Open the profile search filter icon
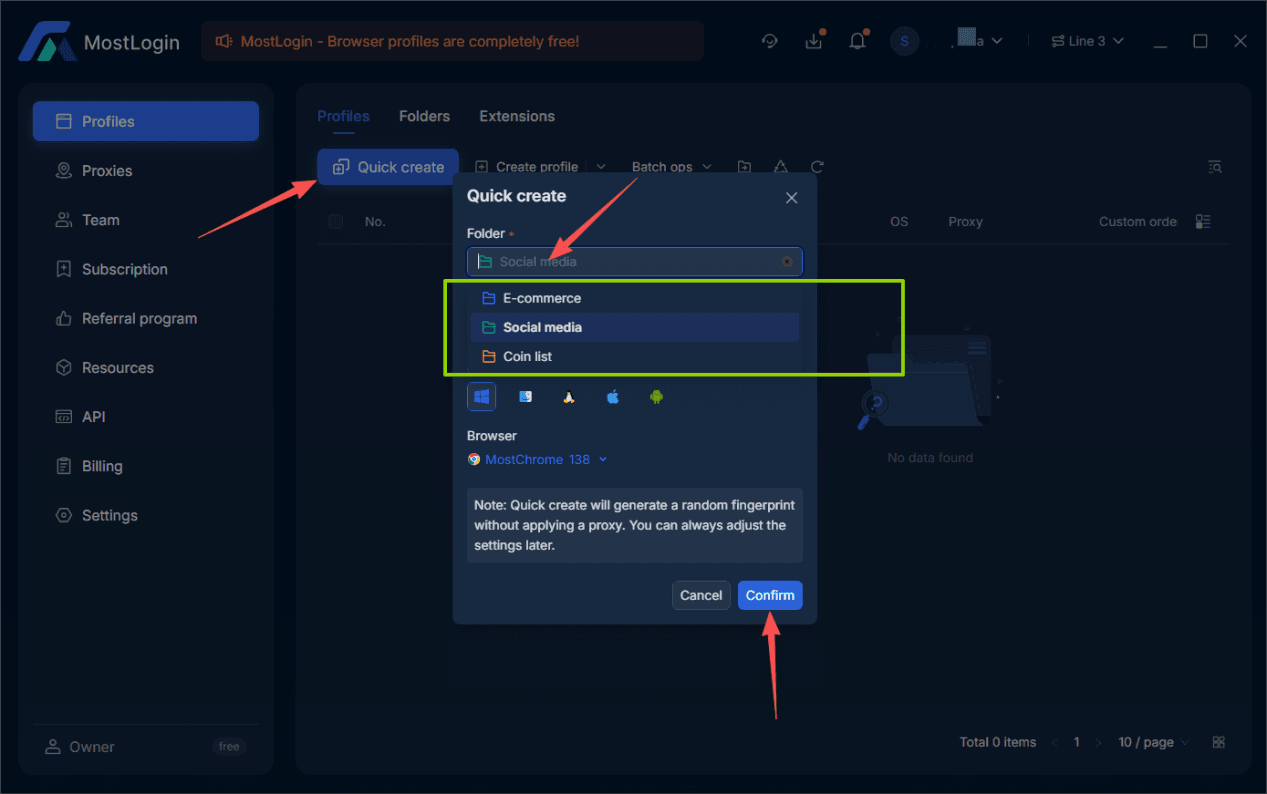1267x794 pixels. (x=1214, y=167)
